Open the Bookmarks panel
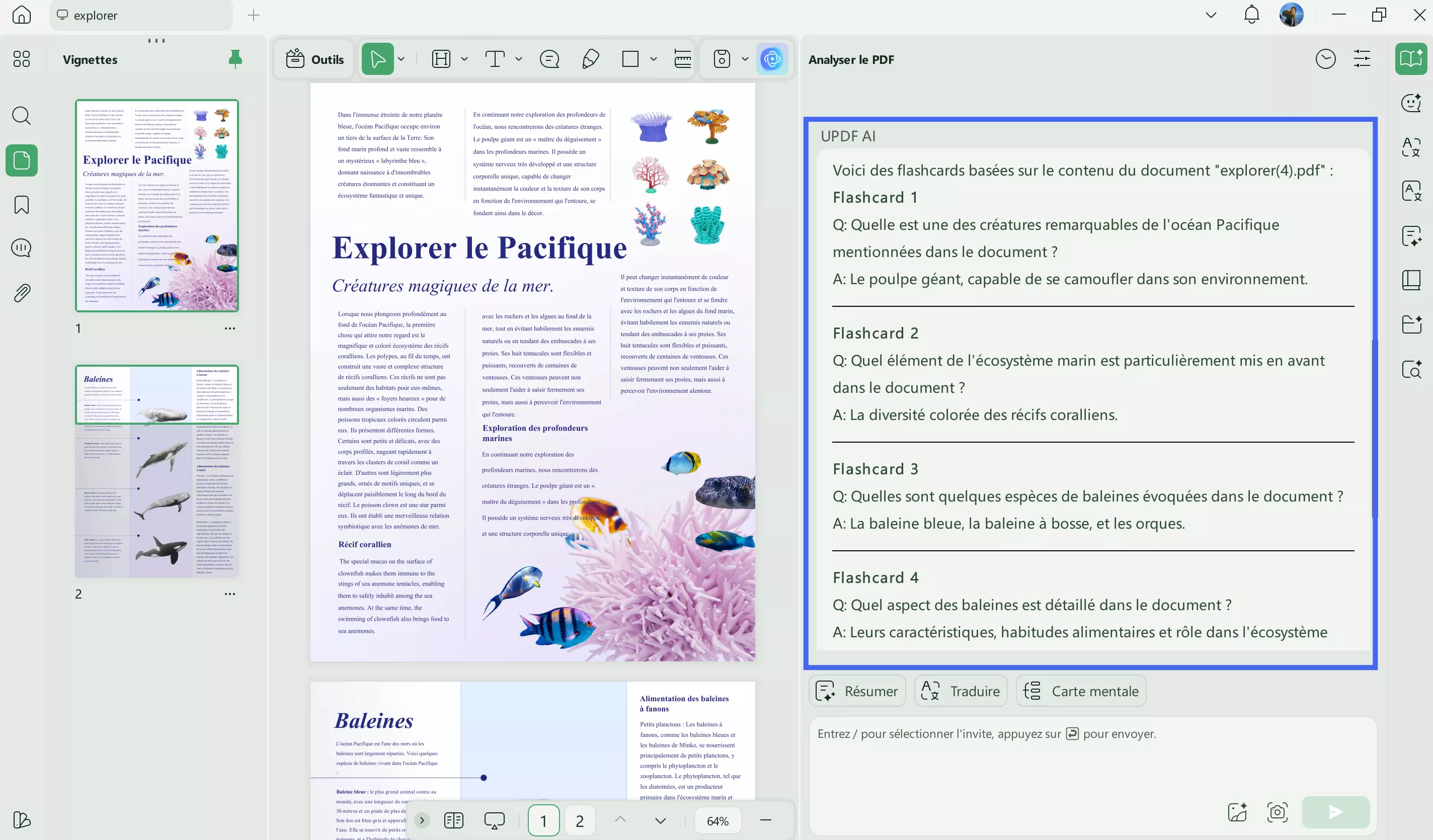Viewport: 1433px width, 840px height. [x=22, y=205]
